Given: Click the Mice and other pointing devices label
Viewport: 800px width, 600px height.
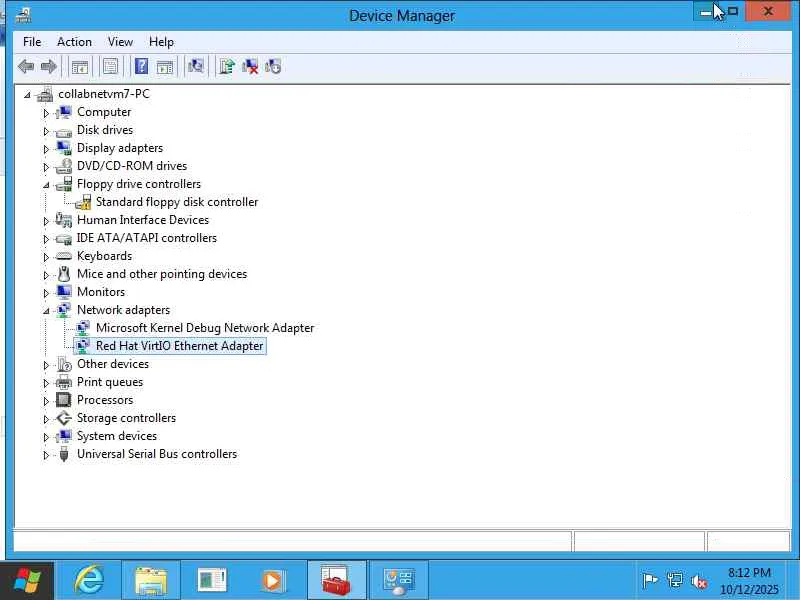Looking at the screenshot, I should pyautogui.click(x=162, y=274).
